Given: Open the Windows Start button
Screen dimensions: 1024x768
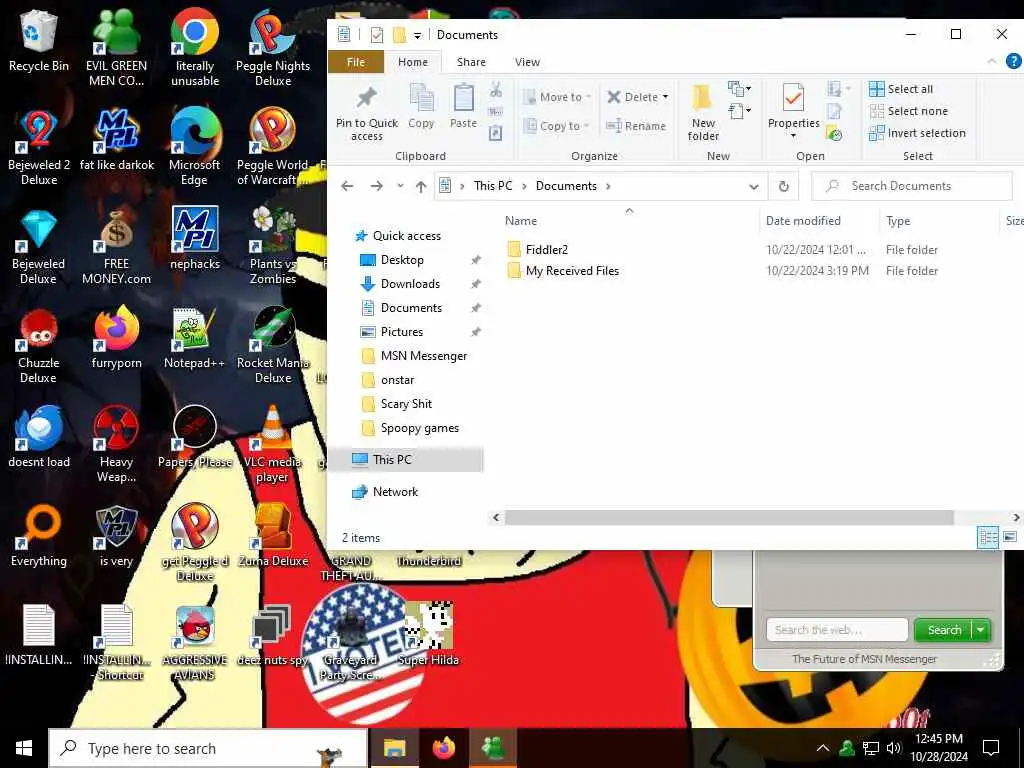Looking at the screenshot, I should pos(24,748).
